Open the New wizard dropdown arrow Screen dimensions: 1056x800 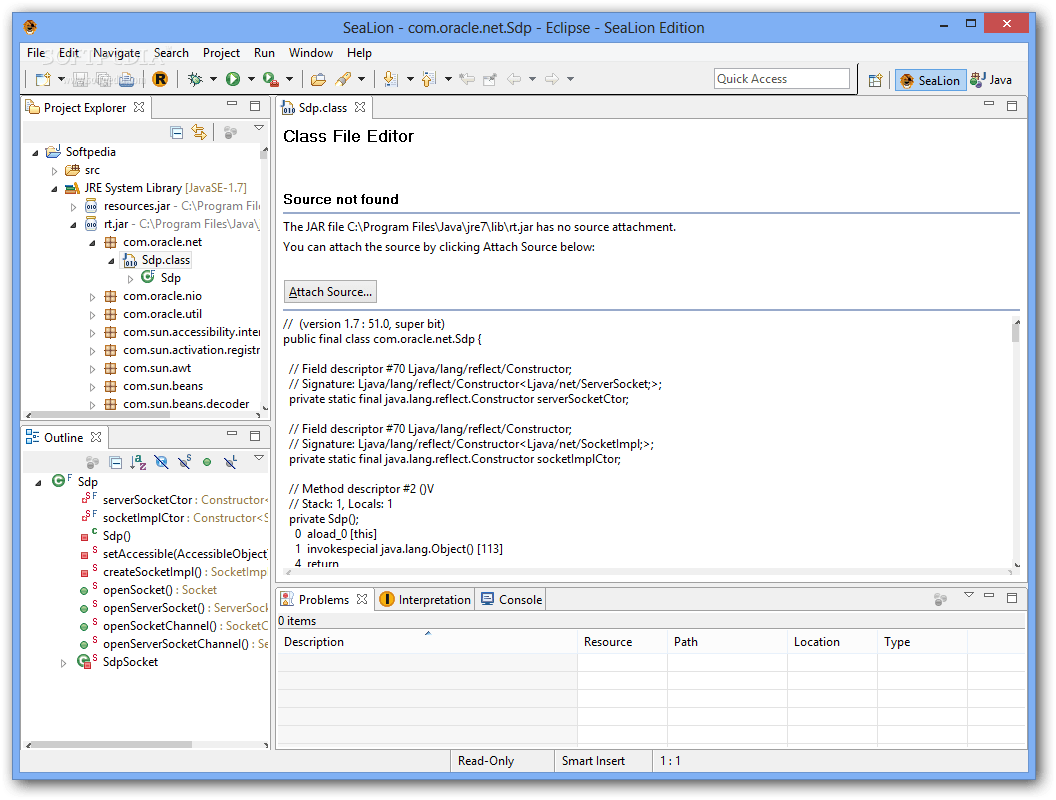(61, 79)
